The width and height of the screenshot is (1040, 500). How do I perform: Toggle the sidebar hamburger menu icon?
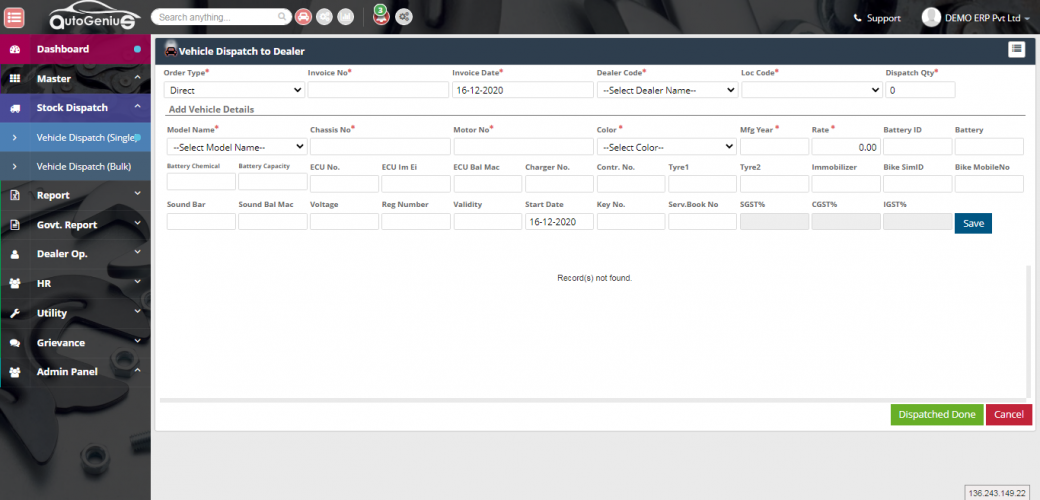coord(15,17)
